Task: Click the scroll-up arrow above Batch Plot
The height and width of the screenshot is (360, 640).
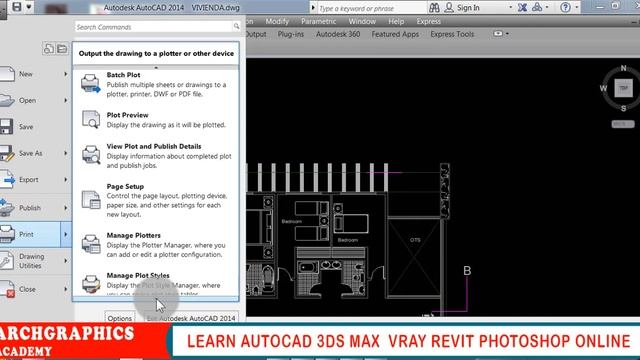Action: [x=156, y=67]
